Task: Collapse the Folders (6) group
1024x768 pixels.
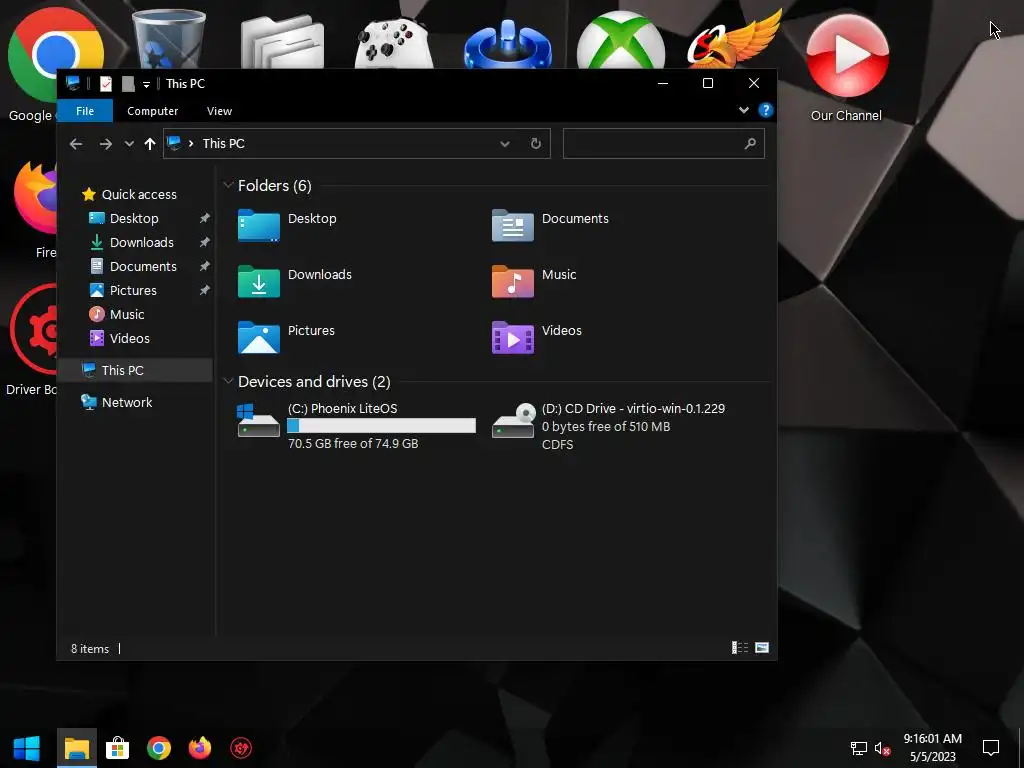Action: click(228, 185)
